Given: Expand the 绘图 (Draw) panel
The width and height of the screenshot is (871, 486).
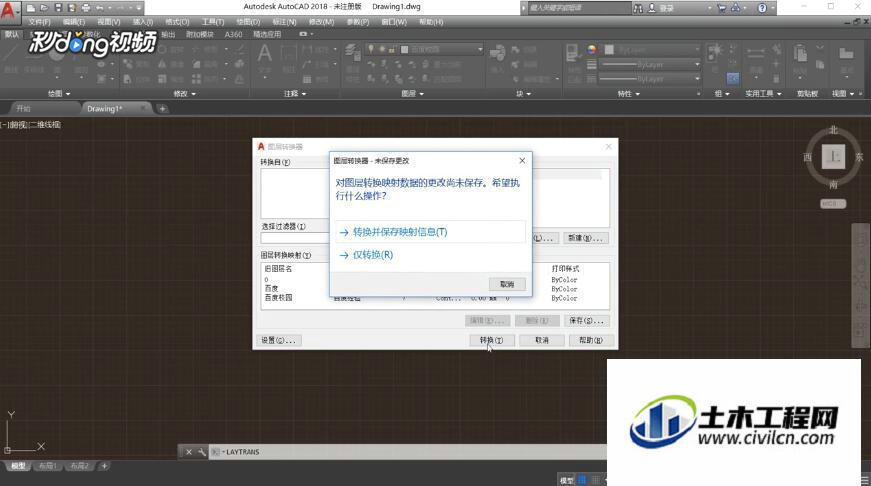Looking at the screenshot, I should (59, 94).
